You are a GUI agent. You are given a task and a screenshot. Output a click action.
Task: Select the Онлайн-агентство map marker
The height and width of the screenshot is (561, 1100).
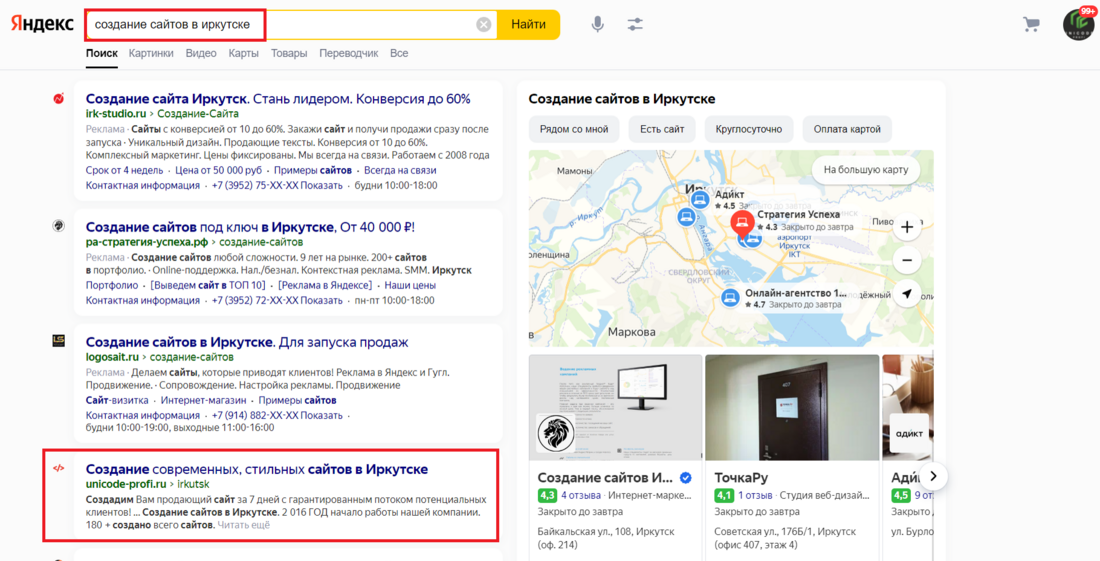tap(730, 298)
